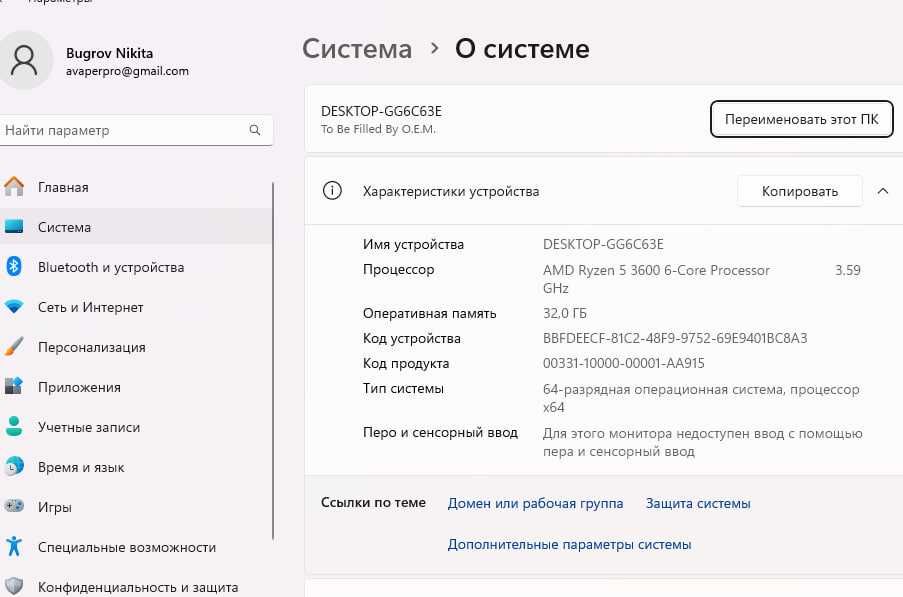This screenshot has width=903, height=597.
Task: Click the device ID BBFDEECF-81C2 value
Action: [x=675, y=338]
